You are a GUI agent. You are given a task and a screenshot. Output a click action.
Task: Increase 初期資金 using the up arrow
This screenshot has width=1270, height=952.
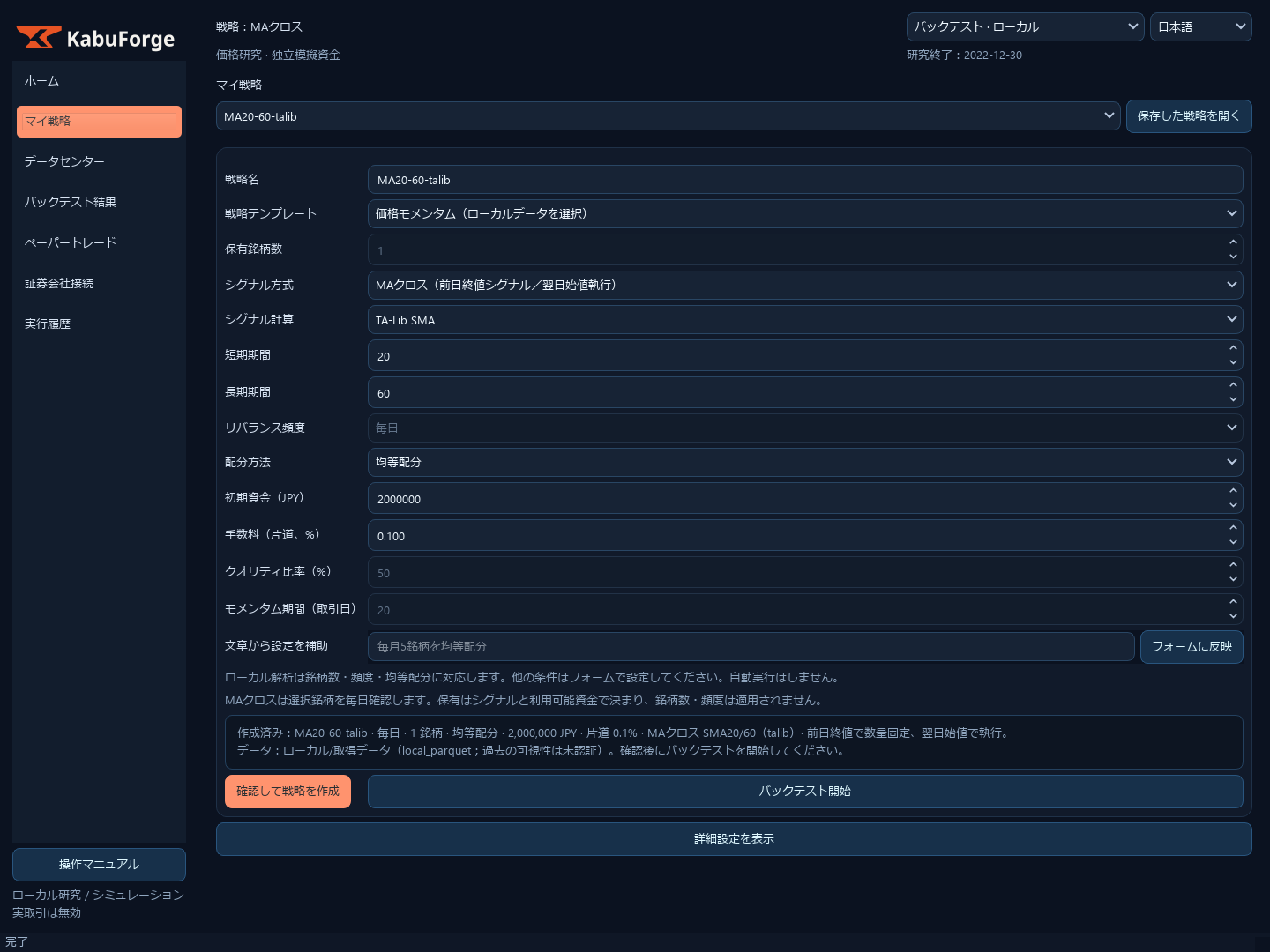(1233, 491)
